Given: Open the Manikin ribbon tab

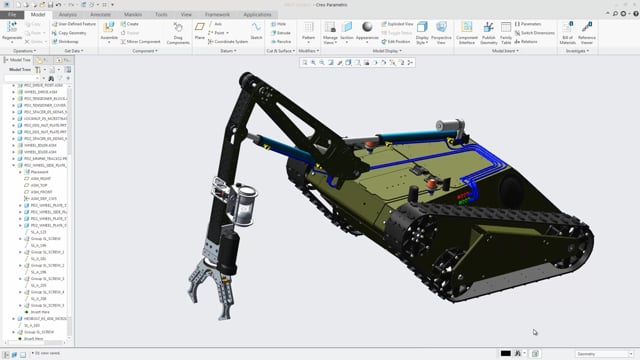Looking at the screenshot, I should 133,15.
